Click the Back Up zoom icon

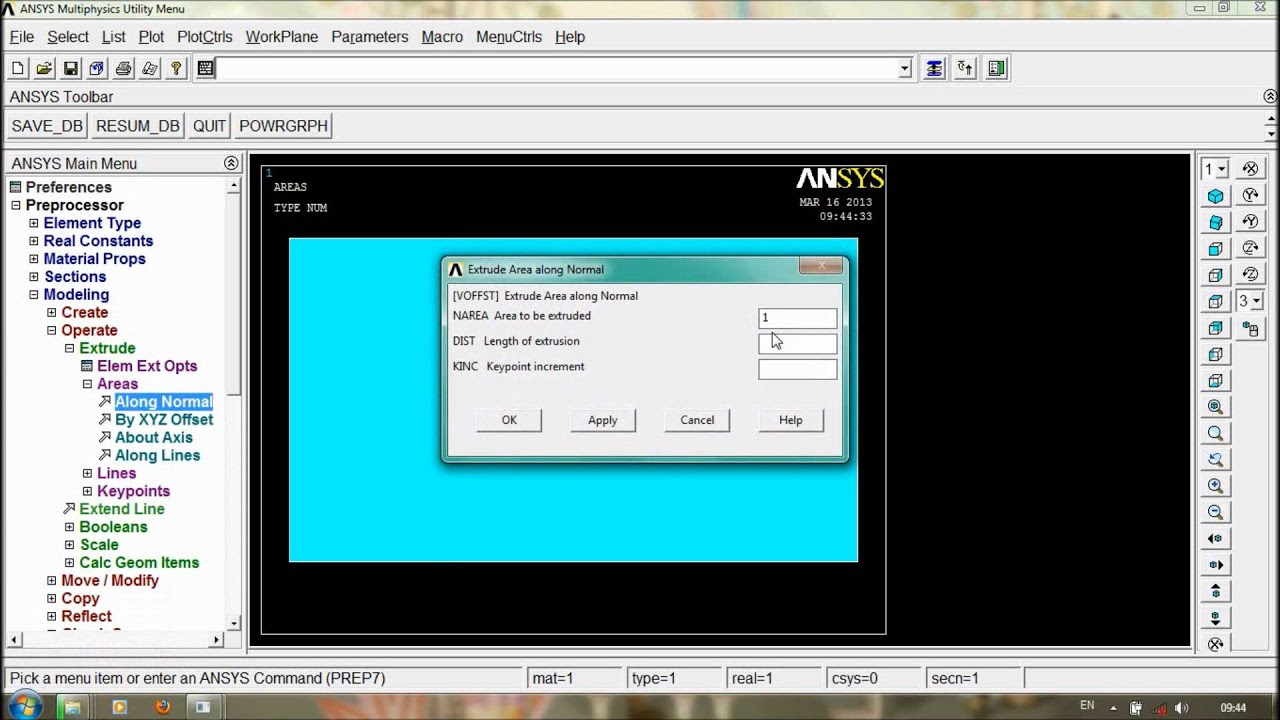(1215, 460)
